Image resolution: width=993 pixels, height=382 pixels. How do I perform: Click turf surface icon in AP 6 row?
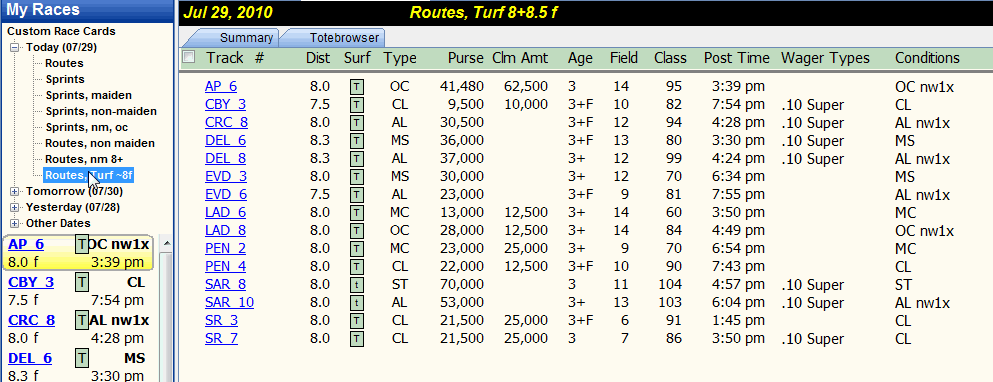pos(357,87)
